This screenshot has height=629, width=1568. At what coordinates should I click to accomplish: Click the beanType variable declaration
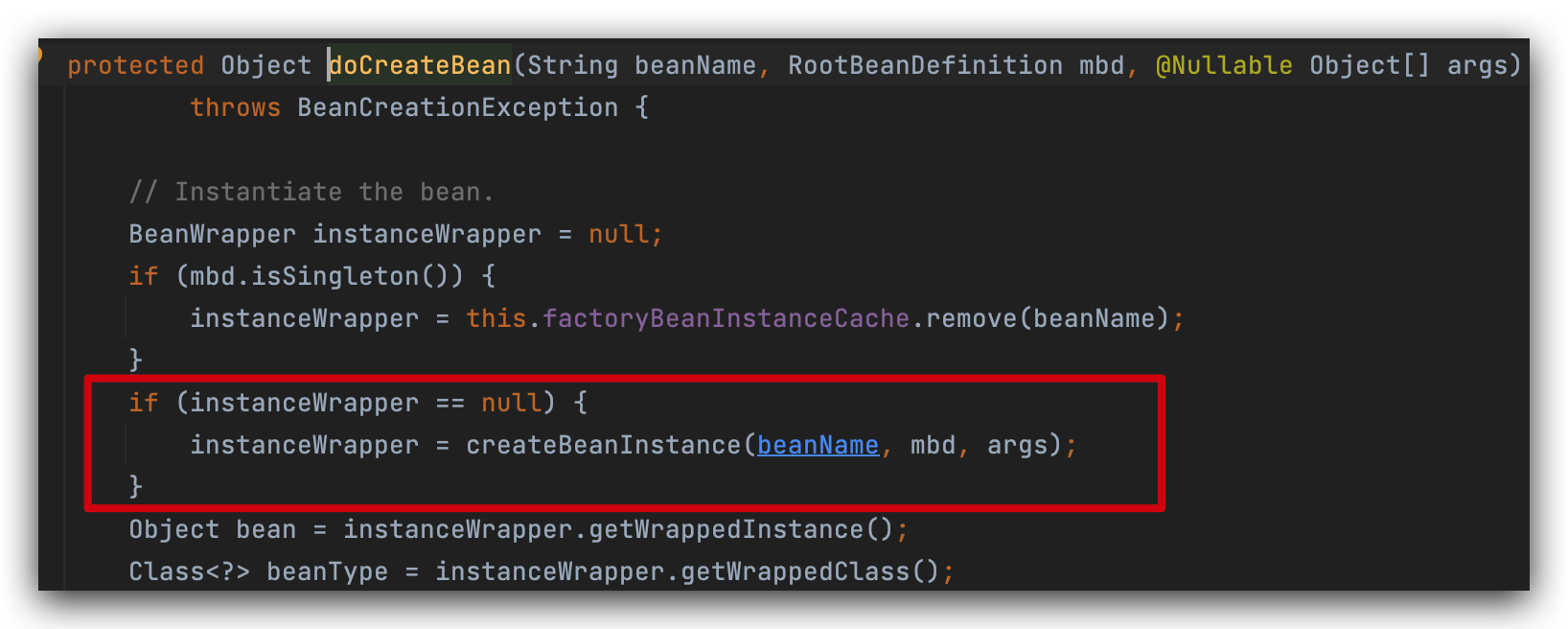pyautogui.click(x=327, y=571)
